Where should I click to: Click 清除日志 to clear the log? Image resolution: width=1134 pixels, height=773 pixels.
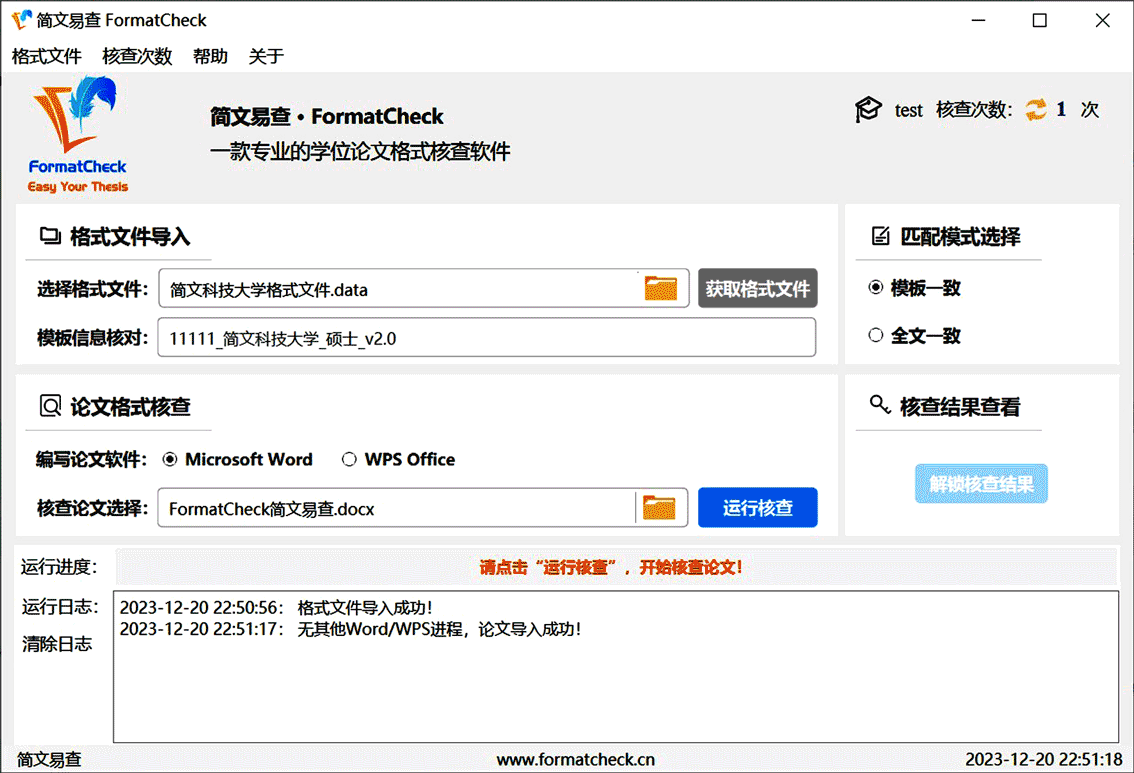(x=57, y=644)
